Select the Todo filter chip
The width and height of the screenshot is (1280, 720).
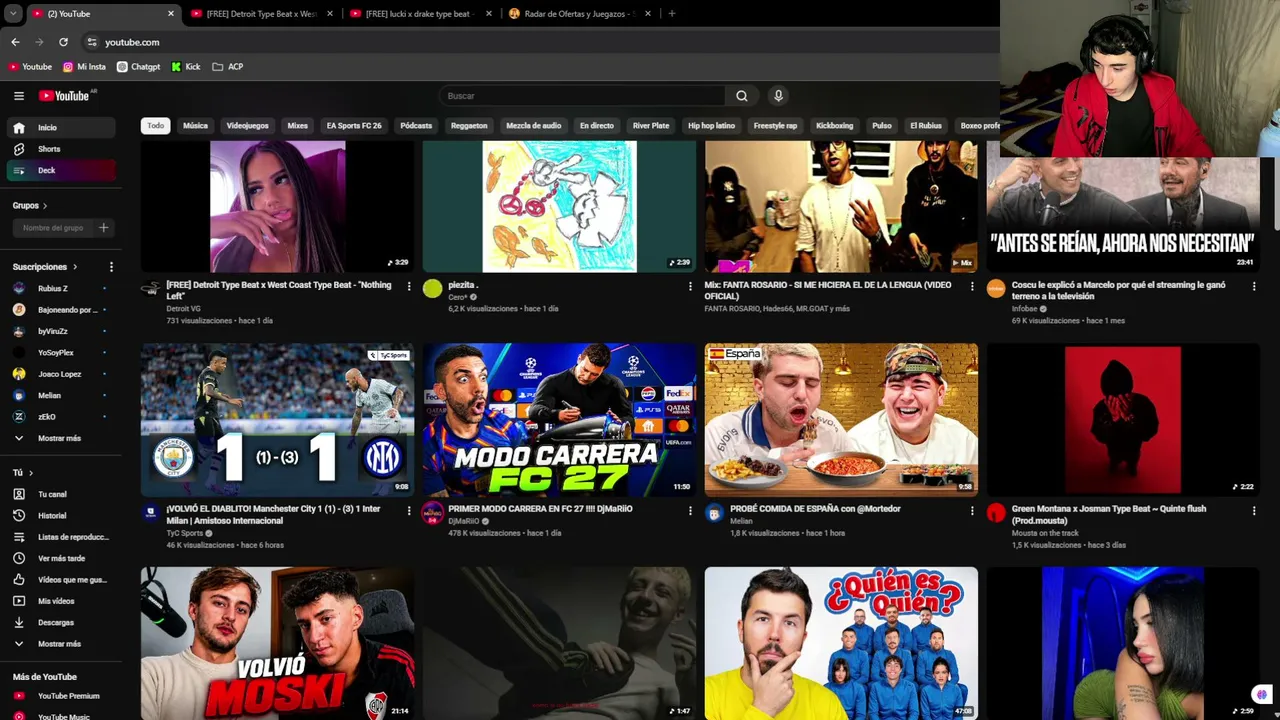point(156,126)
